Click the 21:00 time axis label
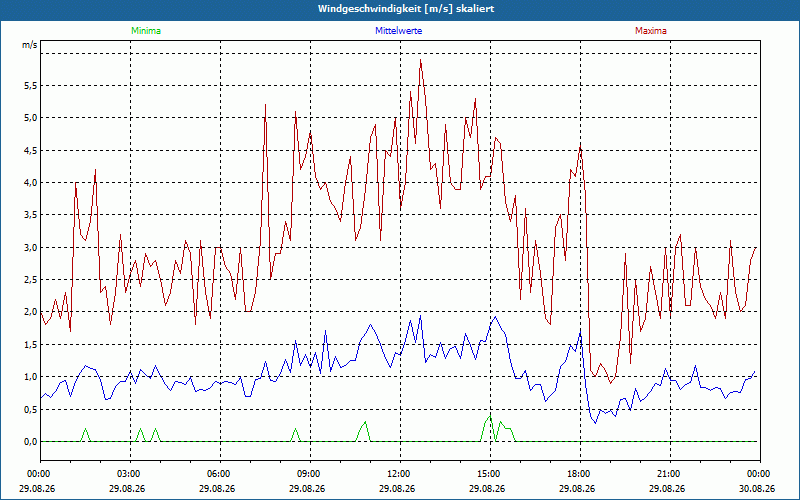Viewport: 800px width, 500px height. coord(670,474)
